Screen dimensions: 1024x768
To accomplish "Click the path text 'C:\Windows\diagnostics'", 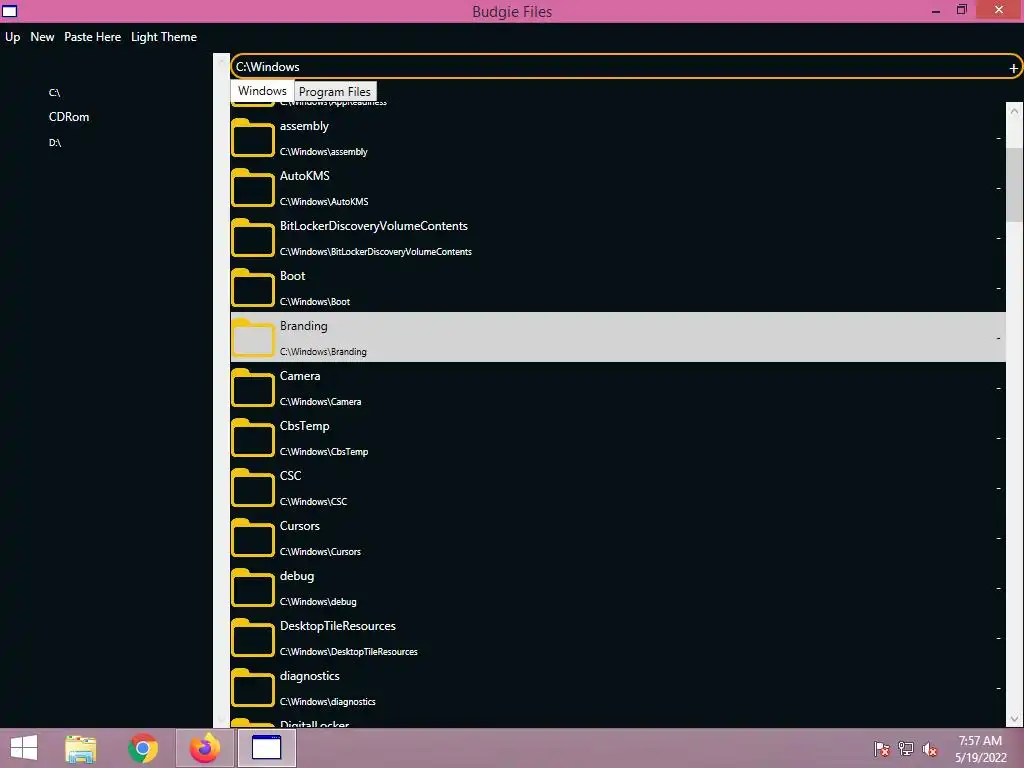I will click(x=327, y=701).
